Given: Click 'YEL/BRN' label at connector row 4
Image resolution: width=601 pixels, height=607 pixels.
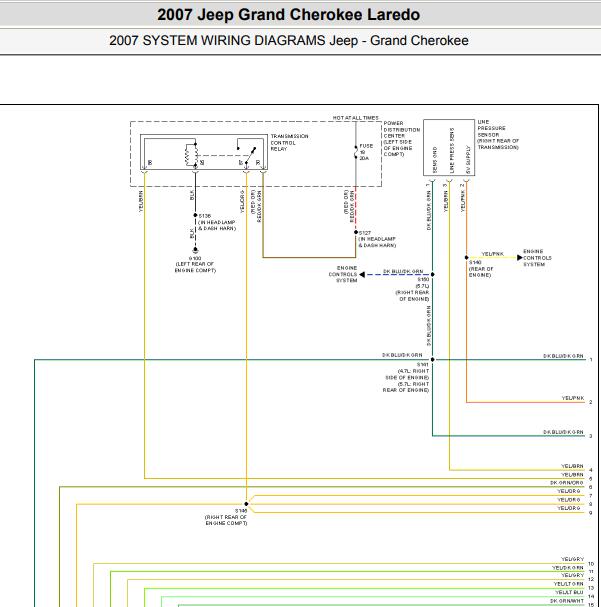Looking at the screenshot, I should pos(572,466).
